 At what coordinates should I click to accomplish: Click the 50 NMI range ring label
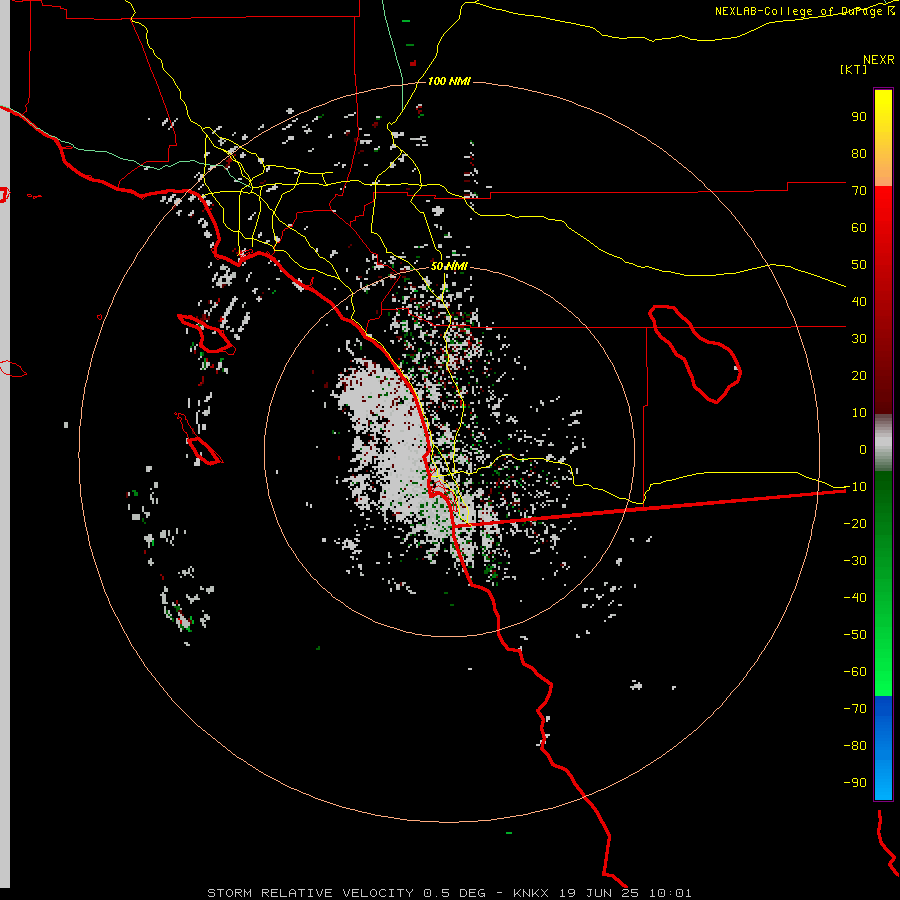click(x=449, y=266)
